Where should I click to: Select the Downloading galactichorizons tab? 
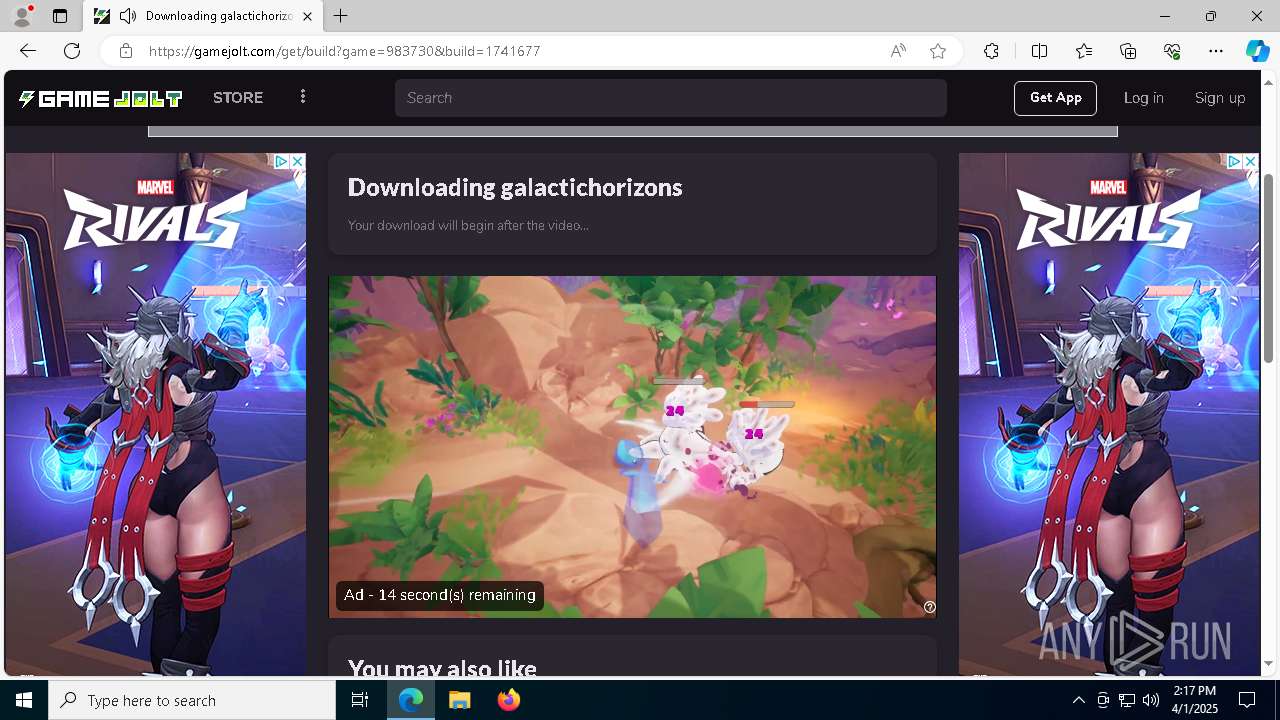203,16
